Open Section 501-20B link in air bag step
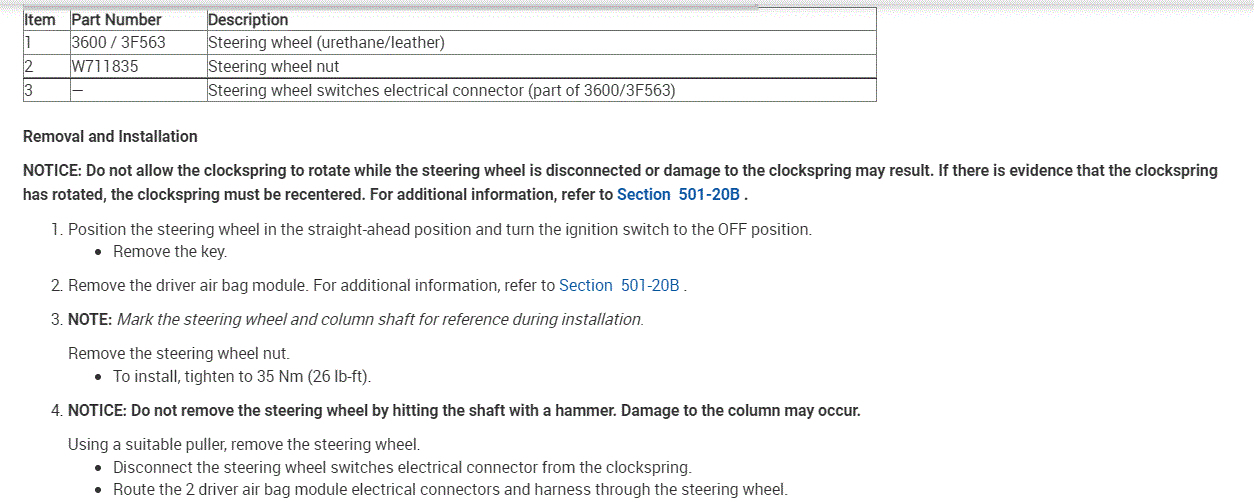Image resolution: width=1254 pixels, height=502 pixels. click(x=620, y=285)
